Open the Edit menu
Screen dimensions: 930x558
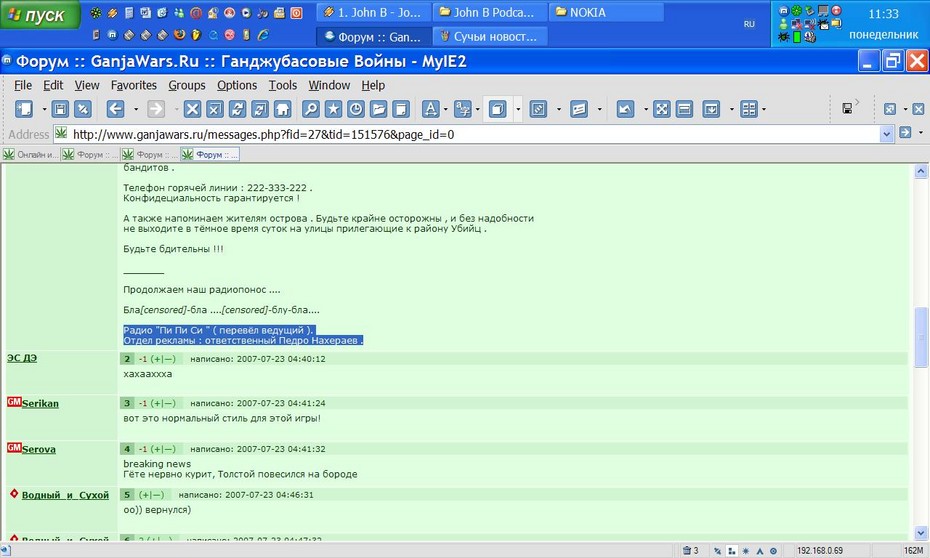(53, 85)
